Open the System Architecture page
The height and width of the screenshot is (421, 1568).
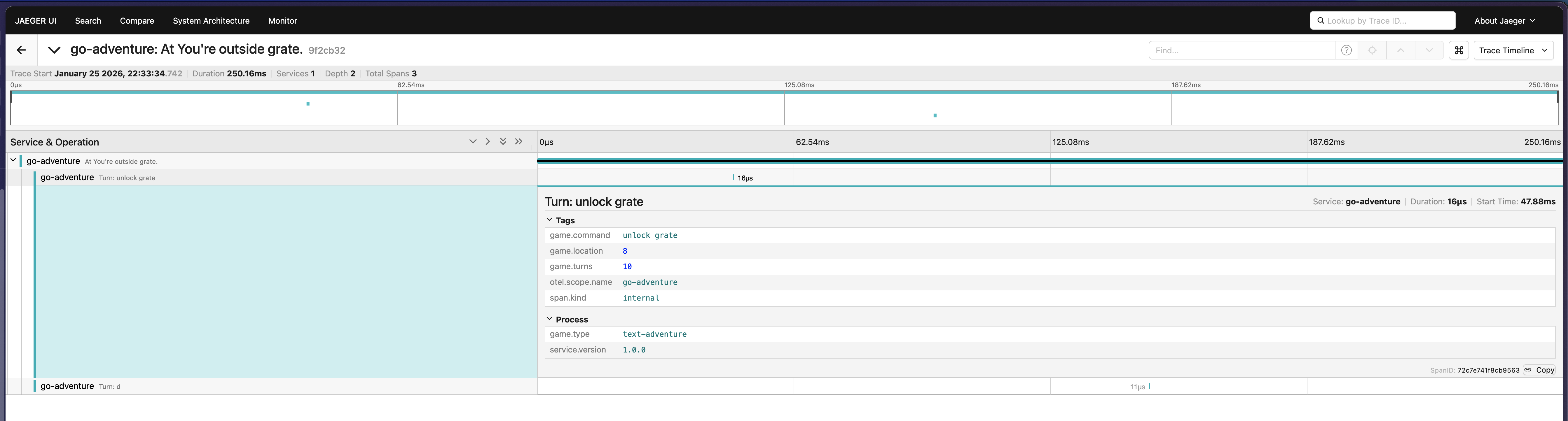tap(211, 21)
